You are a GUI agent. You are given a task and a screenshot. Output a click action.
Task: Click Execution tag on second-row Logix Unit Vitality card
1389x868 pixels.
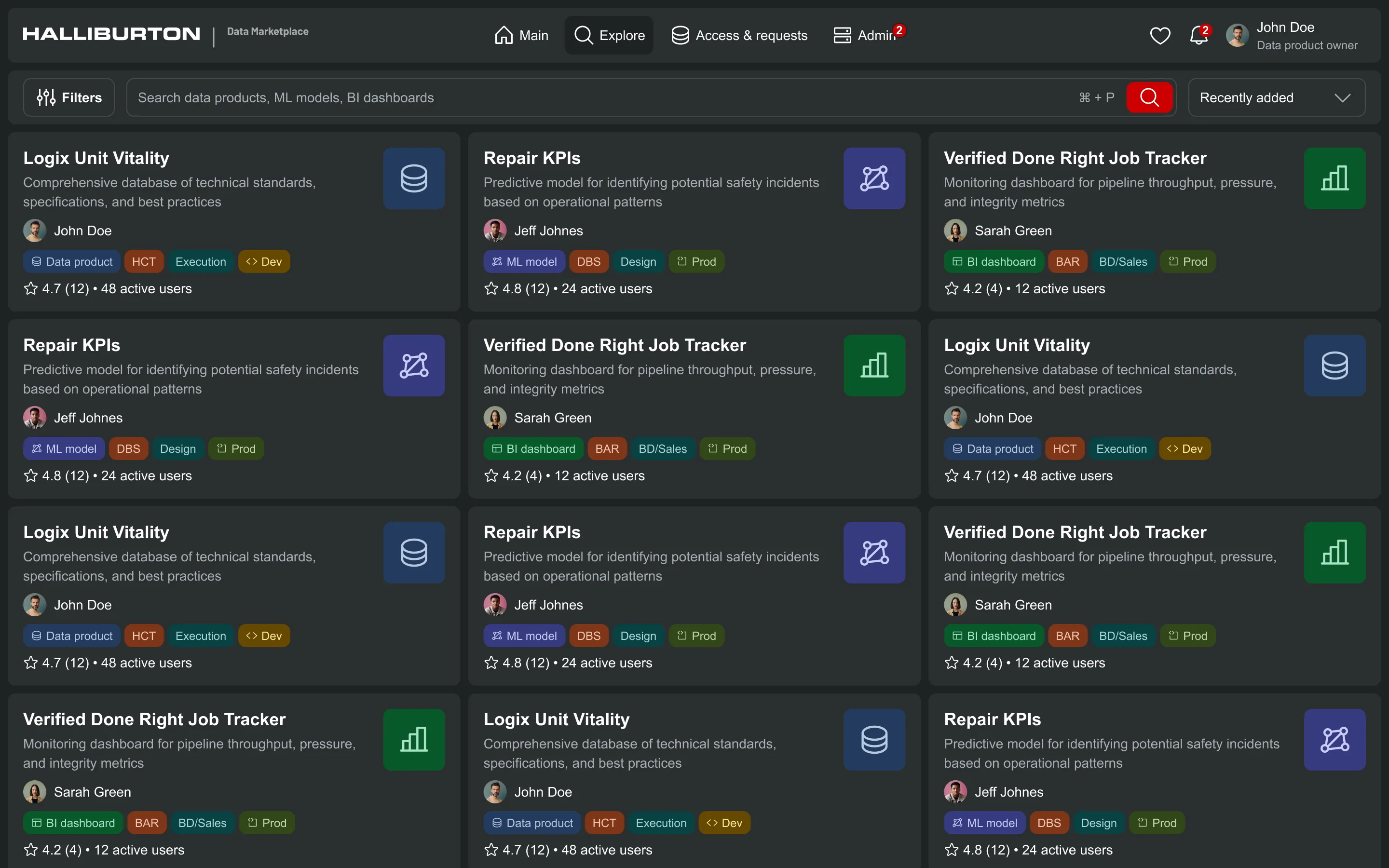point(1121,449)
